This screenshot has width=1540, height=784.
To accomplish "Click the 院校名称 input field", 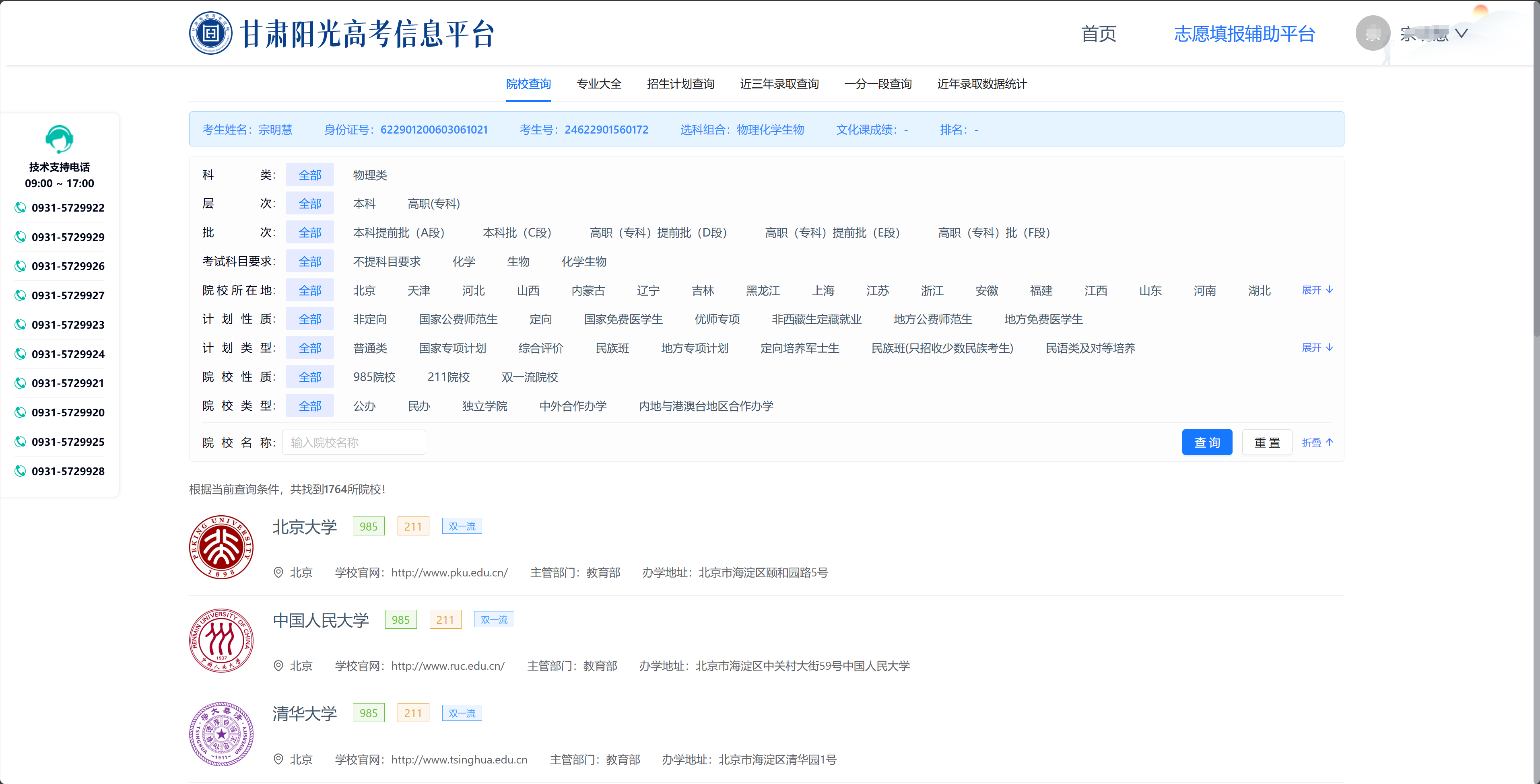I will [353, 442].
